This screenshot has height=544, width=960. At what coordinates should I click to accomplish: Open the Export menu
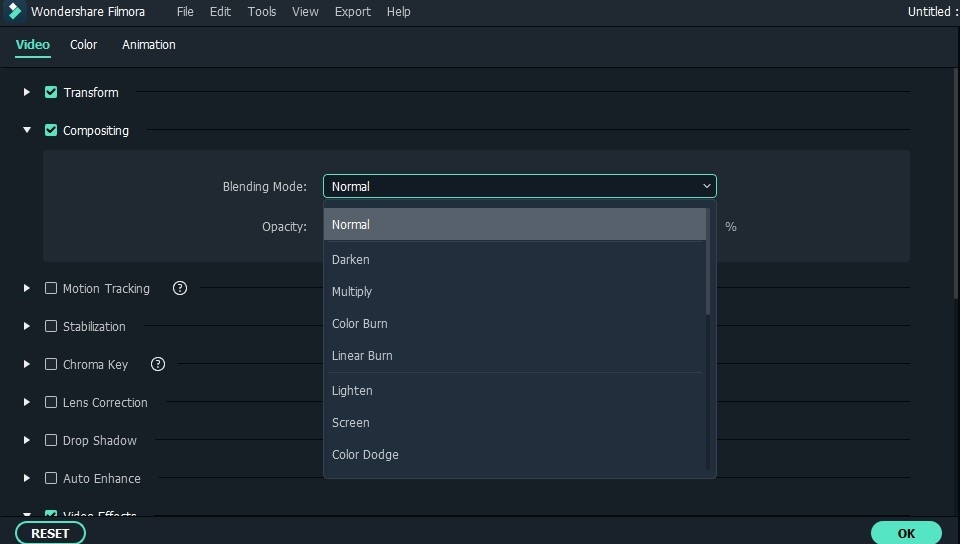353,12
